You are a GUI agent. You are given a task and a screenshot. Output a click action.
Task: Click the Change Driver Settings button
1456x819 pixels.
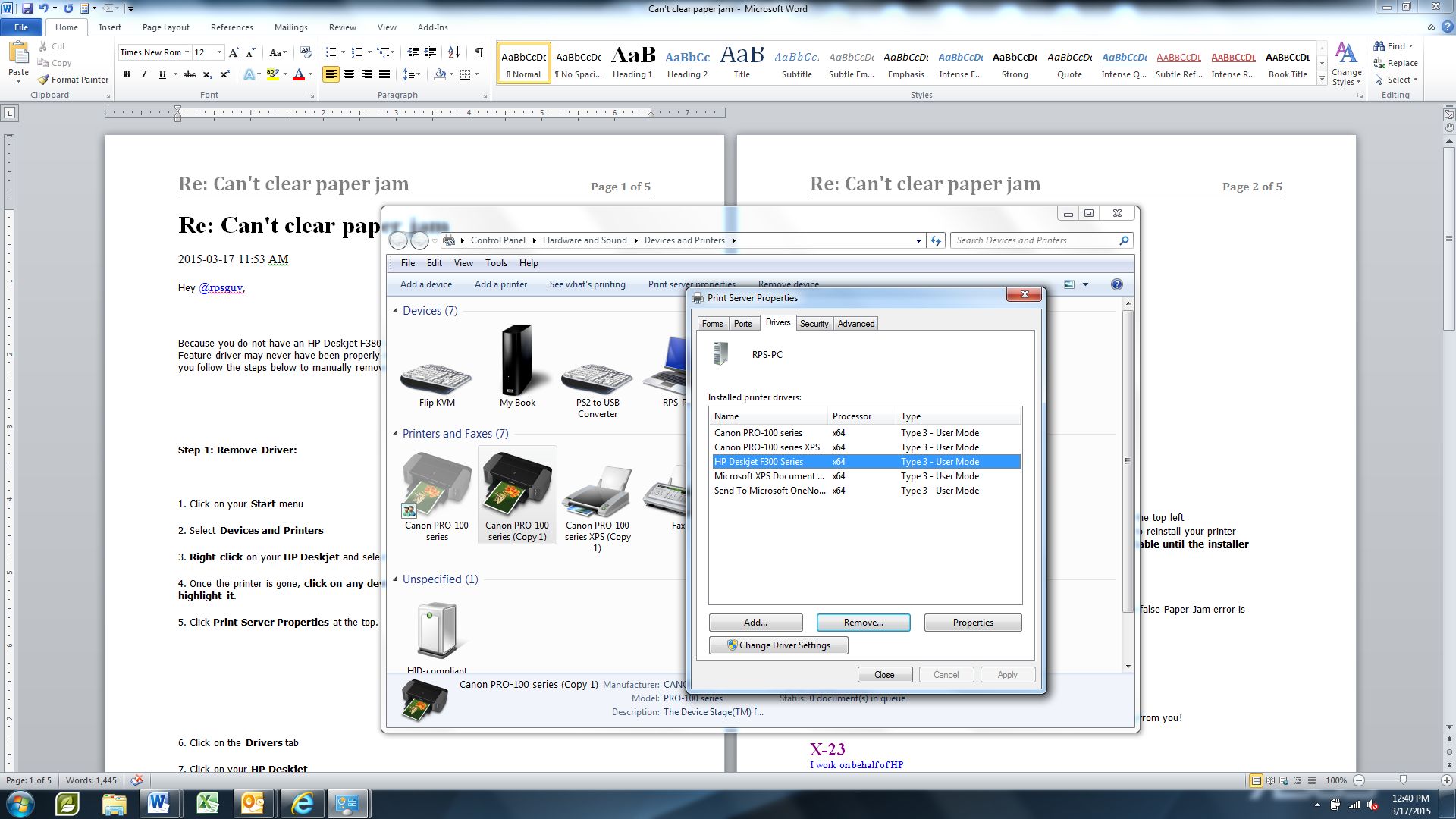pyautogui.click(x=778, y=645)
